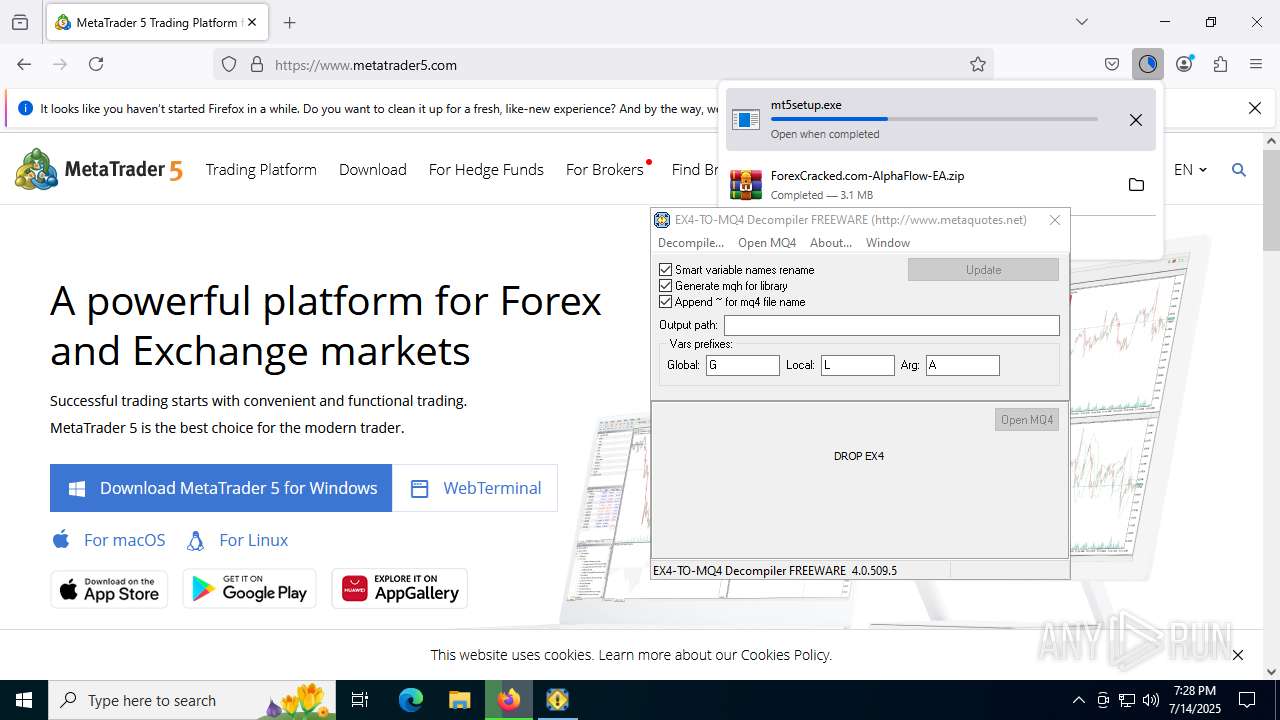
Task: Show ForexCracked zip in folder
Action: tap(1136, 184)
